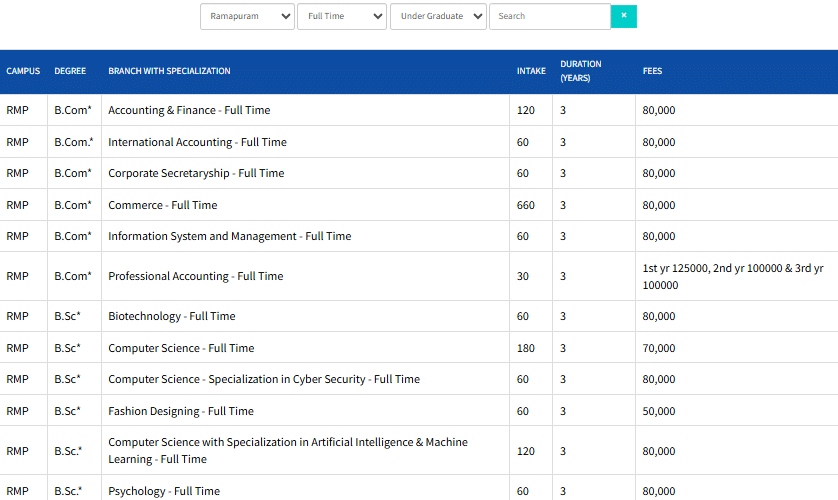This screenshot has height=500, width=838.
Task: Select International Accounting - Full Time entry
Action: (197, 142)
